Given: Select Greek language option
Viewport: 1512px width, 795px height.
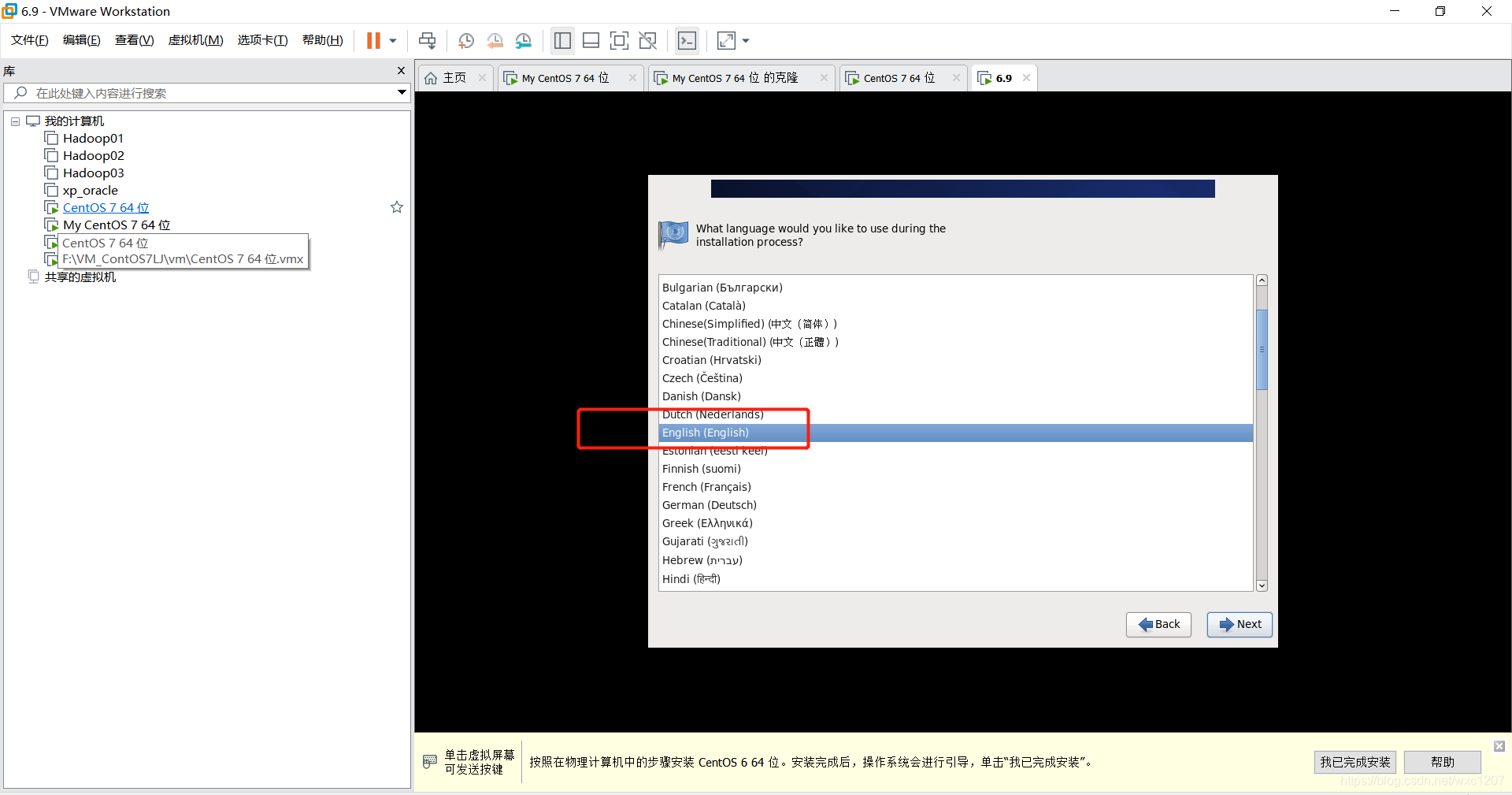Looking at the screenshot, I should pyautogui.click(x=955, y=523).
